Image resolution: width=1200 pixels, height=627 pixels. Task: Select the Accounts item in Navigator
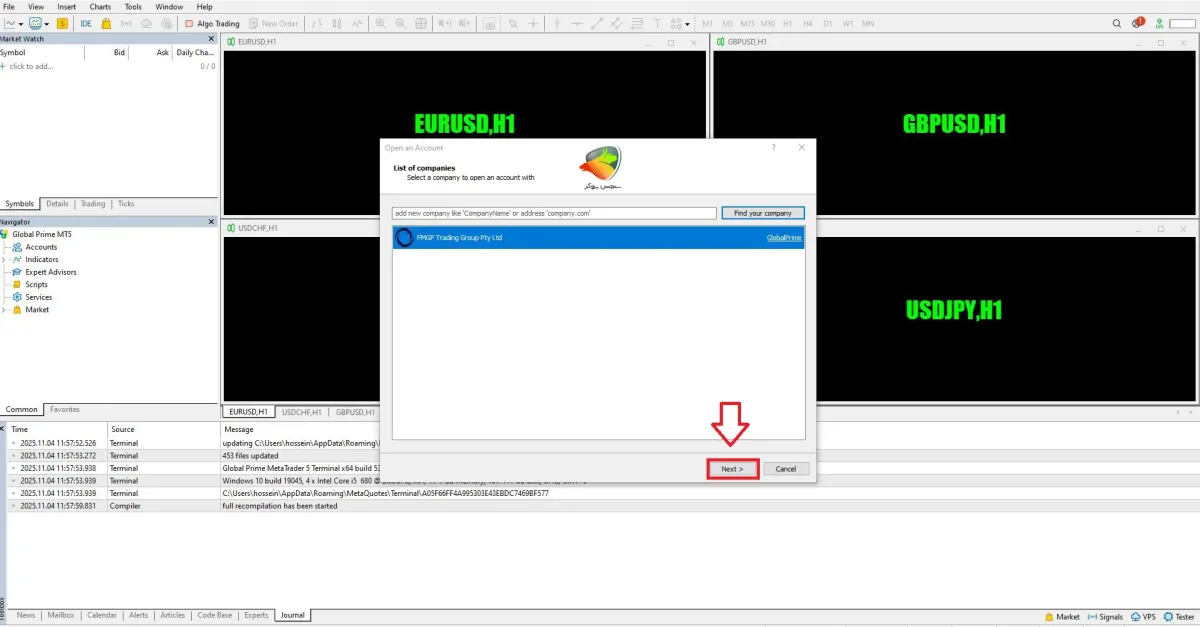(x=41, y=247)
